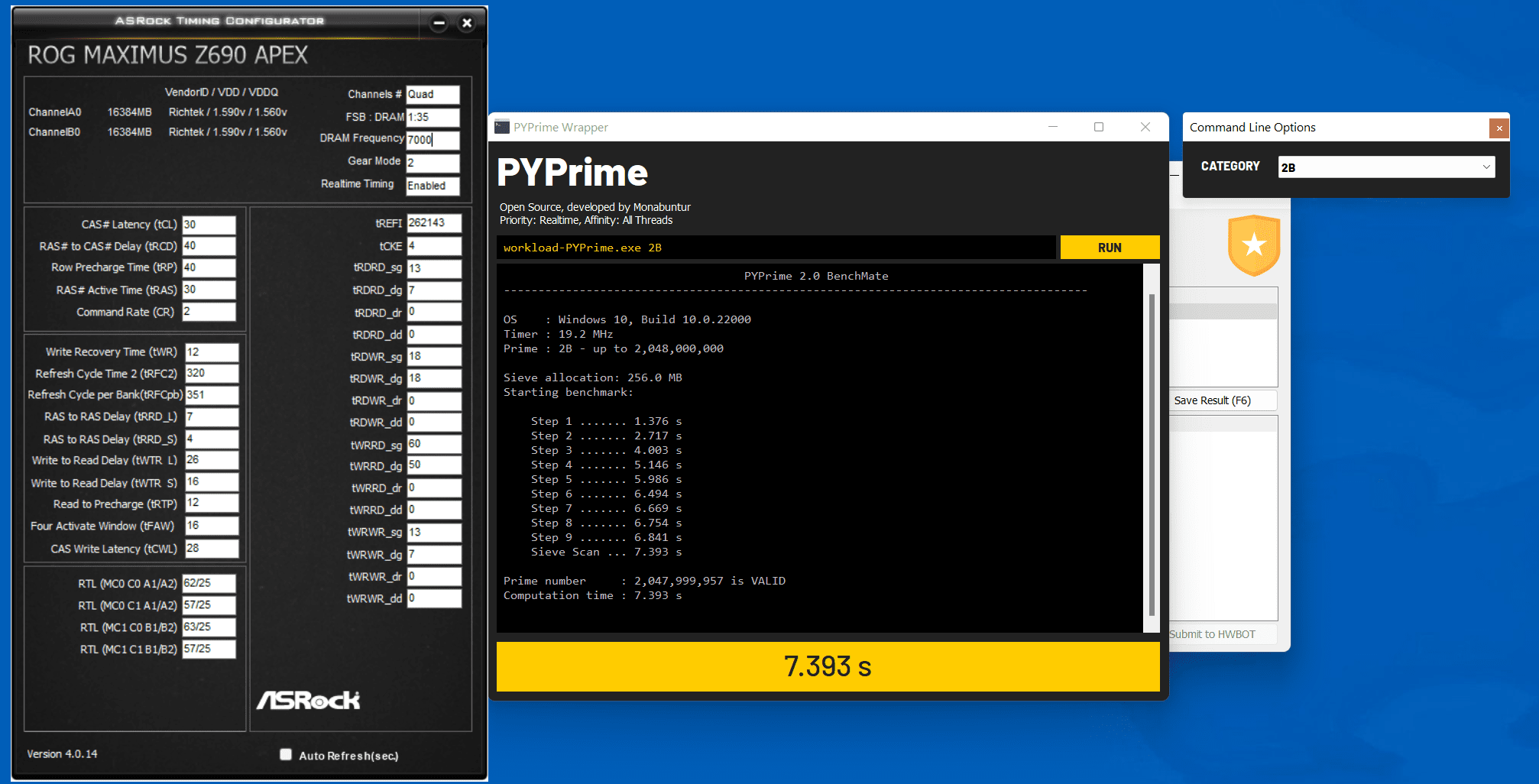Image resolution: width=1539 pixels, height=784 pixels.
Task: Click the Write to Read Delay (tWTR_S) field
Action: point(212,482)
